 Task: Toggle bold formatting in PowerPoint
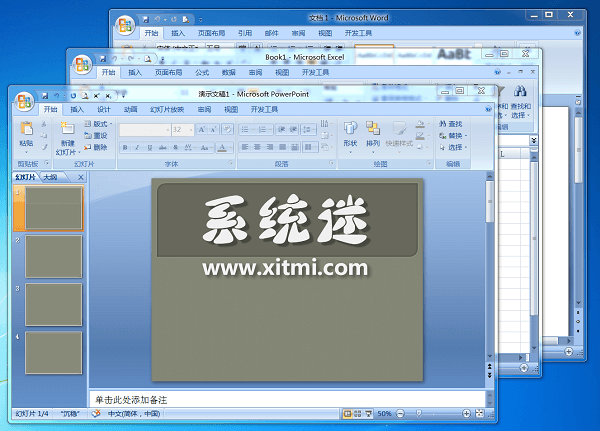(125, 147)
